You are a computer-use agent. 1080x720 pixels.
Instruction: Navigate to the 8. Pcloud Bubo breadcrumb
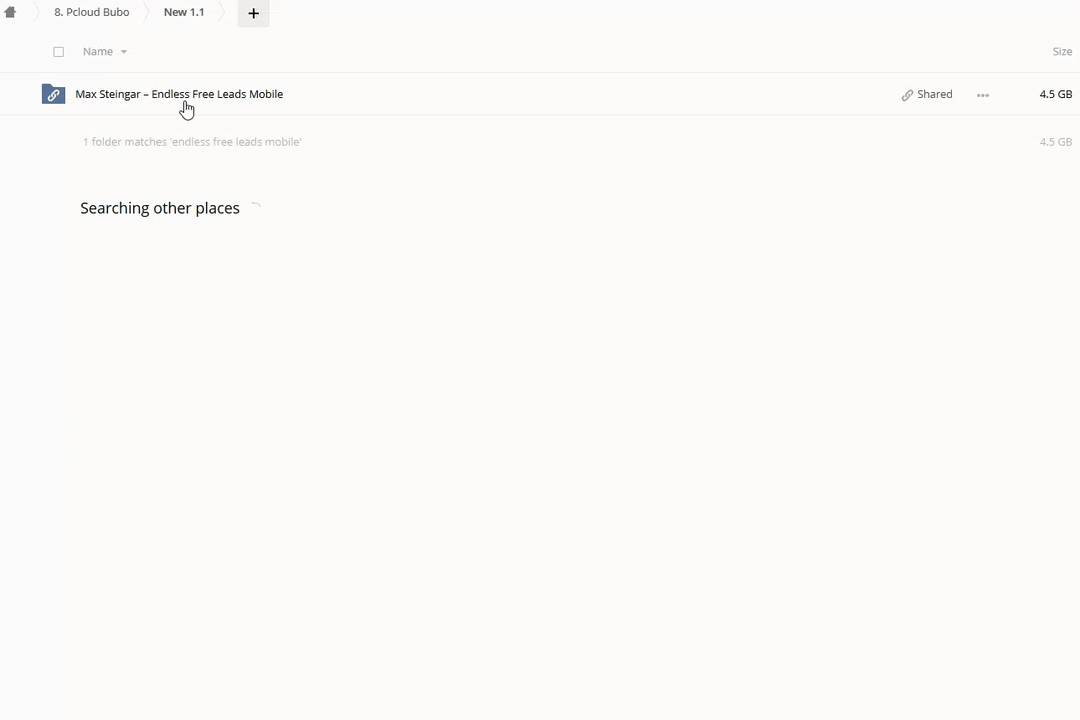pyautogui.click(x=92, y=12)
